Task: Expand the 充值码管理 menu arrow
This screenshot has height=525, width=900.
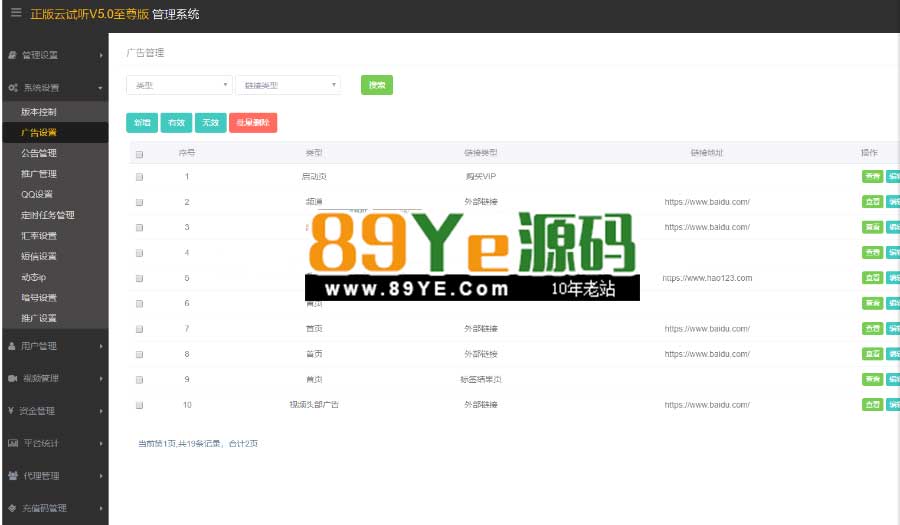Action: click(101, 508)
